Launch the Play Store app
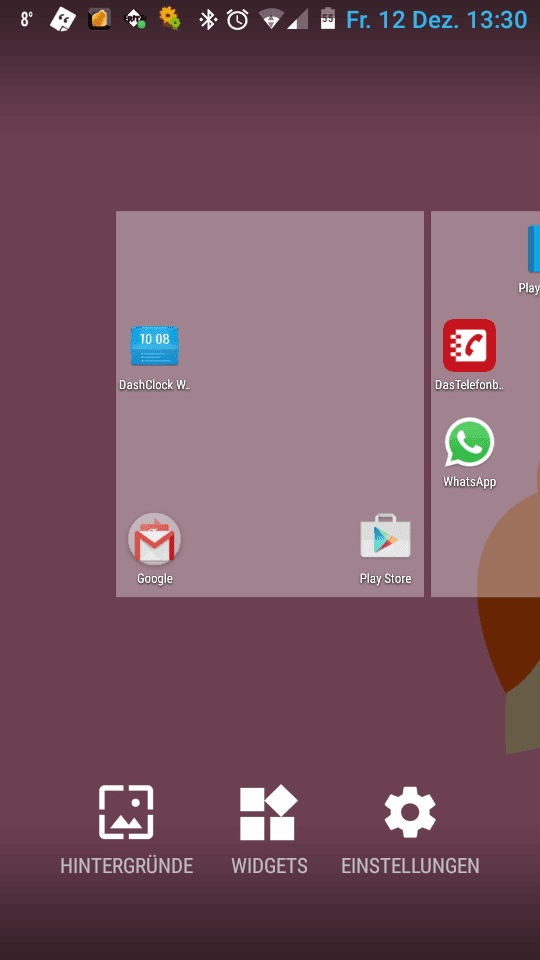 (x=385, y=536)
